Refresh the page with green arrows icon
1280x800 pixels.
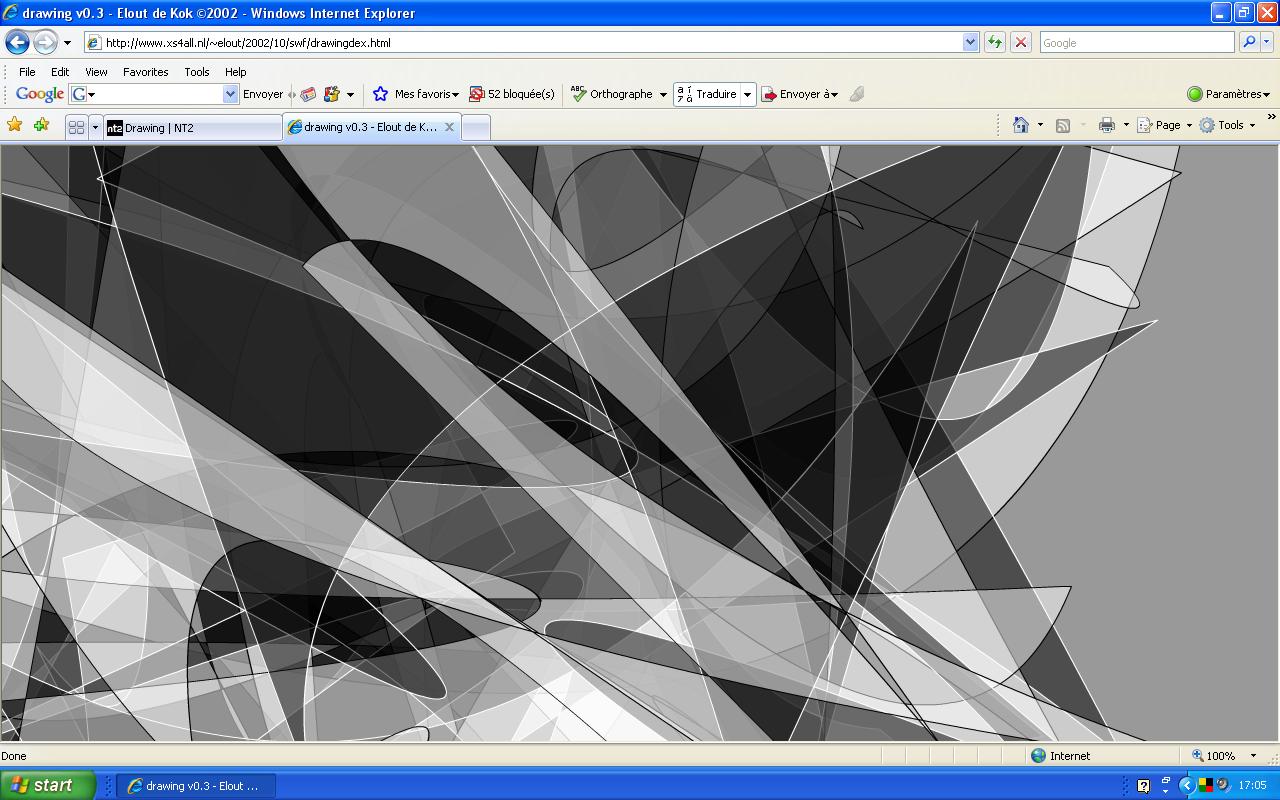click(x=994, y=43)
